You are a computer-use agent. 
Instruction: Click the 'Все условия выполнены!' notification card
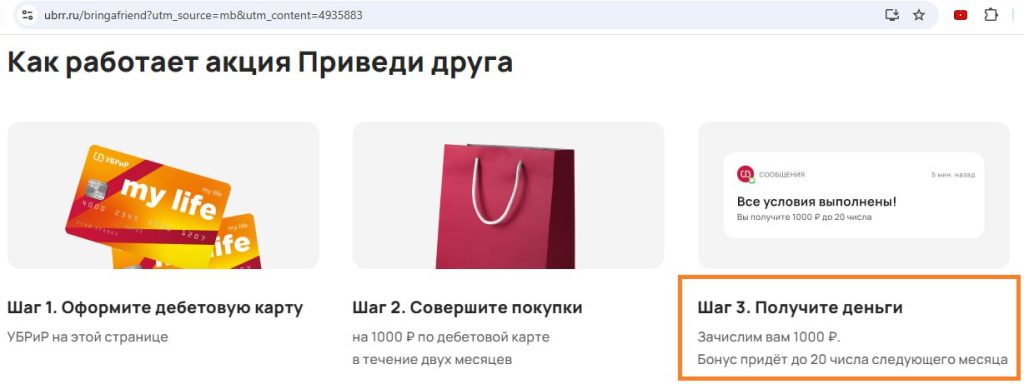[853, 195]
